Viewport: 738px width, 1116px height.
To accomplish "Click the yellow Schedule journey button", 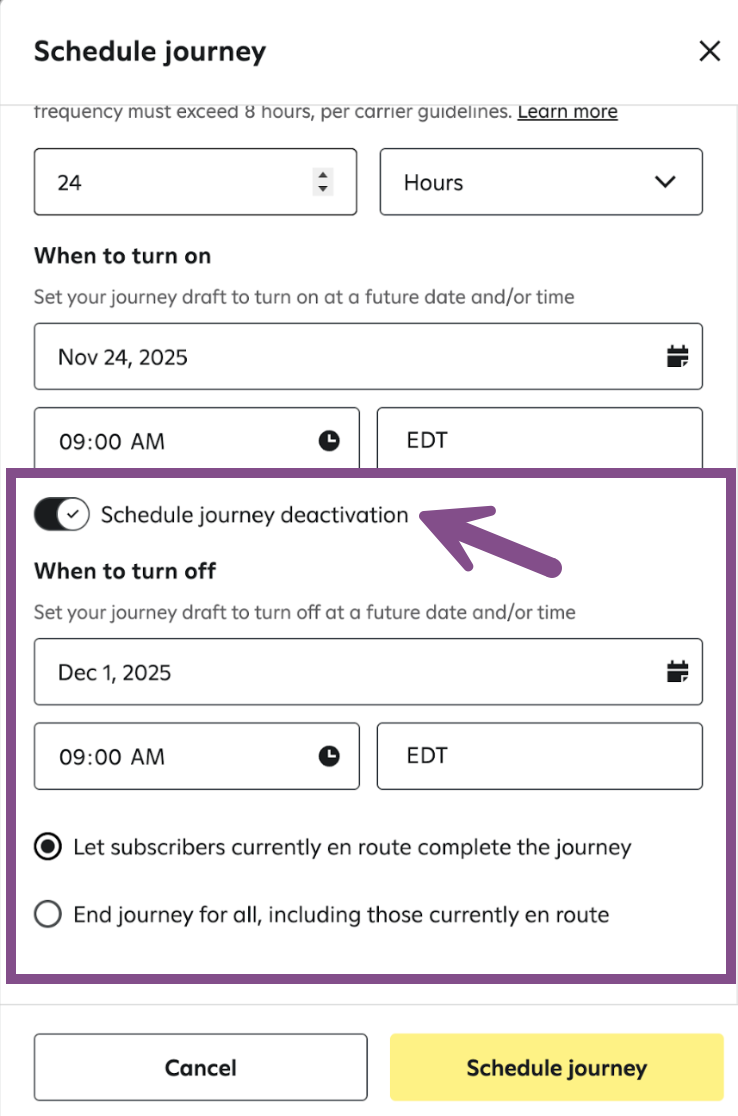I will pyautogui.click(x=556, y=1067).
